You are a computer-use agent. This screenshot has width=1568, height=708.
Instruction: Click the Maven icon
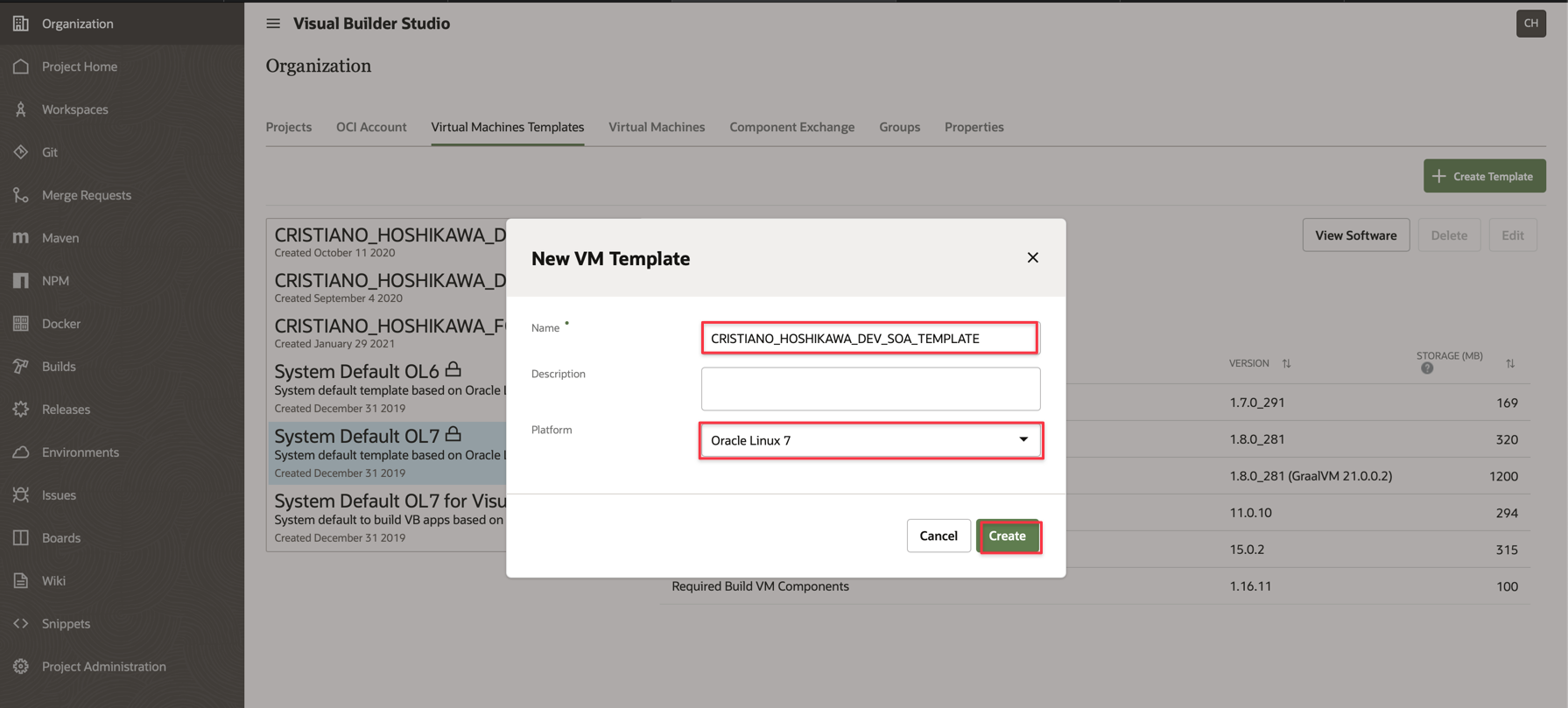(21, 238)
